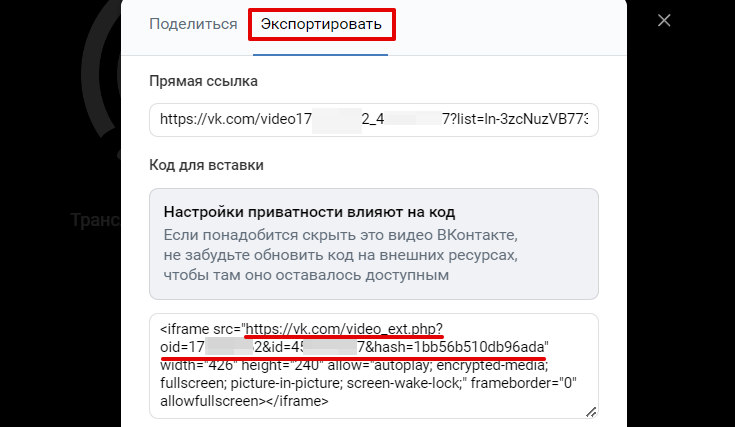Click the Код для вставки label

(213, 163)
